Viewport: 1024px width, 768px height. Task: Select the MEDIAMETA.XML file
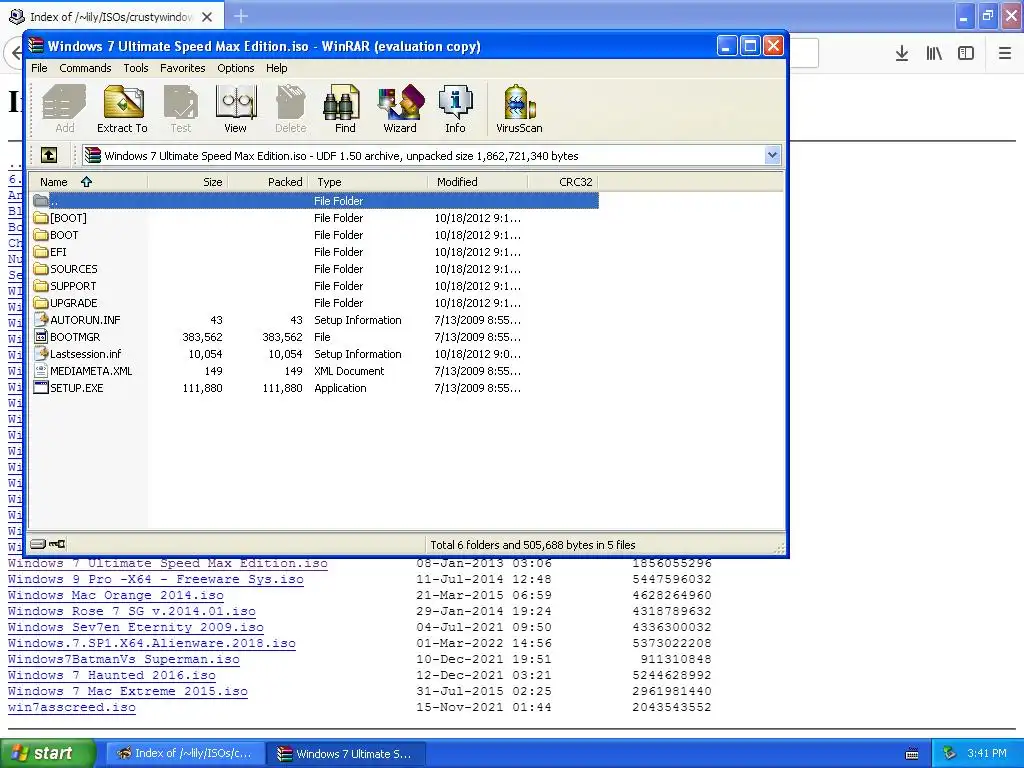315,371
